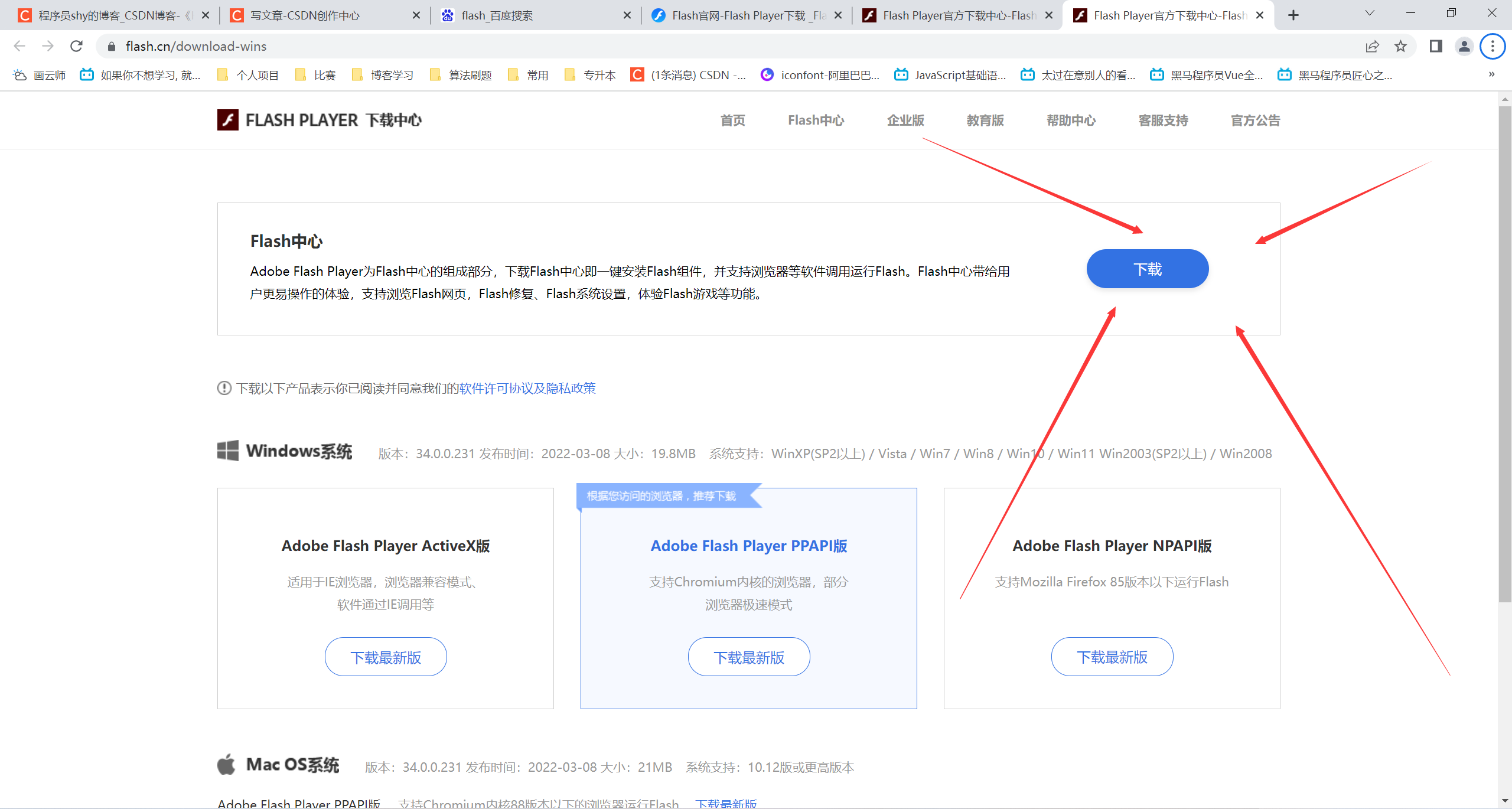The image size is (1512, 809).
Task: Download latest PPAPI版 for Windows
Action: pos(749,657)
